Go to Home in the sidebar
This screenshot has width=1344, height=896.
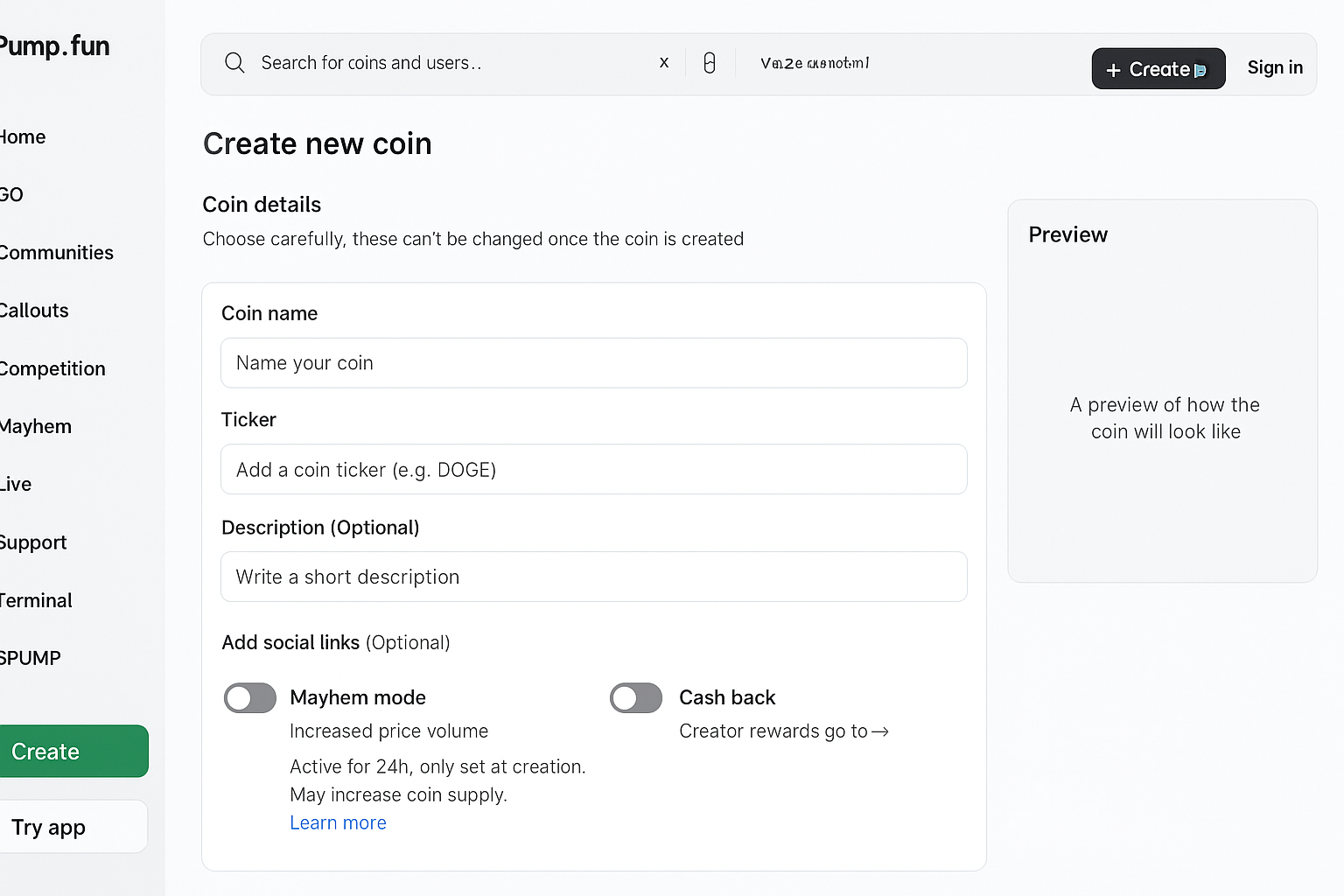point(23,136)
